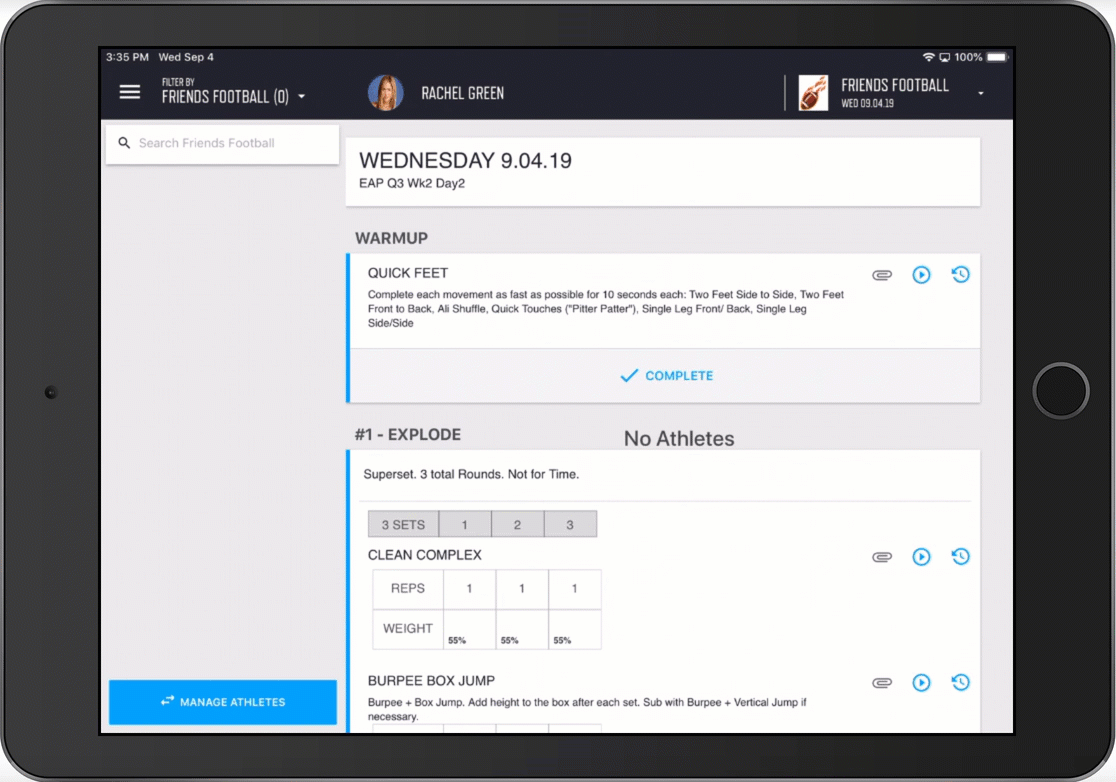This screenshot has width=1116, height=782.
Task: Click Clean Complex weight cell for set 1
Action: coord(469,629)
